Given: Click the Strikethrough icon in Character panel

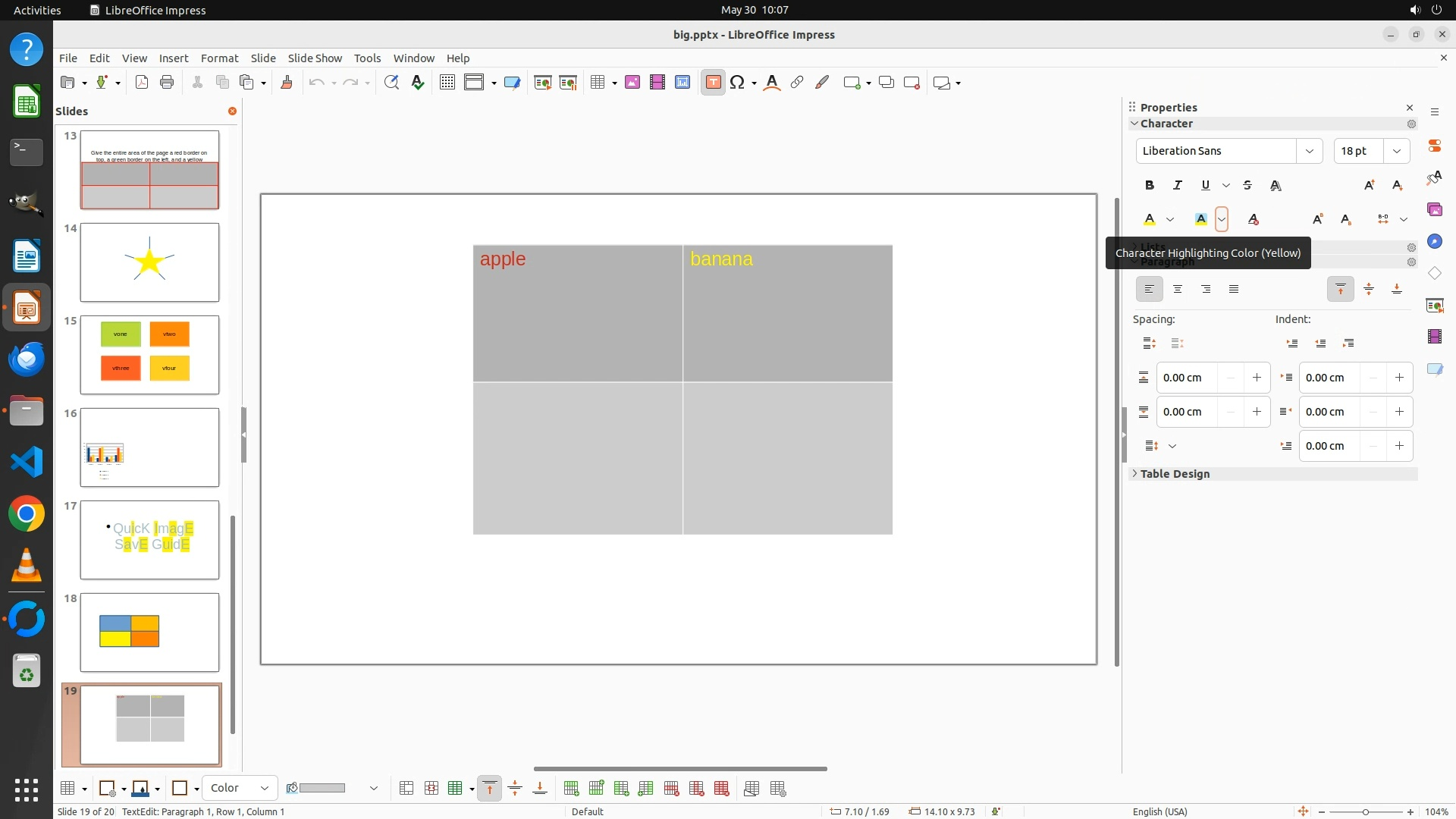Looking at the screenshot, I should (1247, 185).
